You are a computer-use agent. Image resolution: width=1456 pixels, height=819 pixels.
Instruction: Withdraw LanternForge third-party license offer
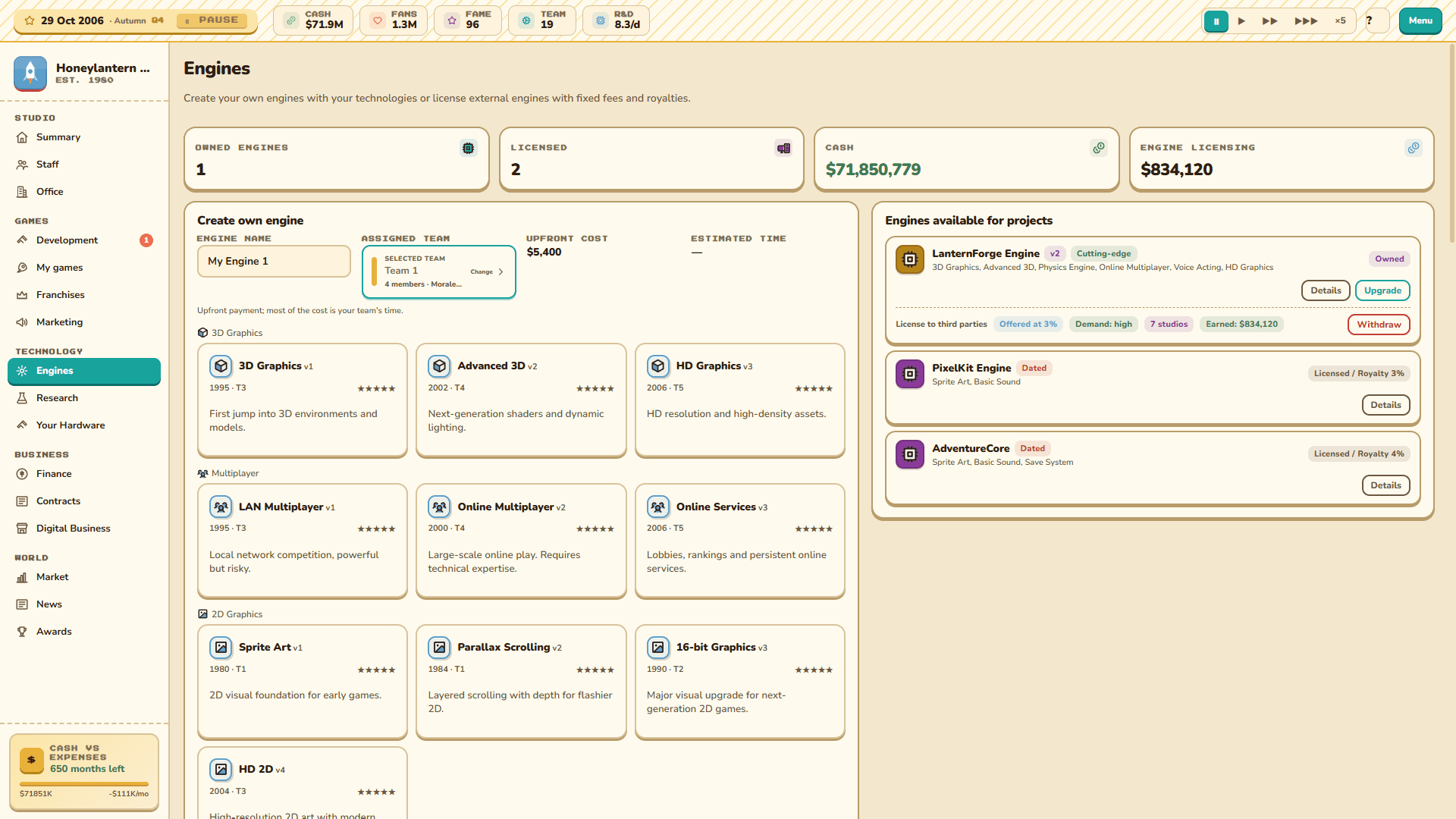coord(1379,325)
